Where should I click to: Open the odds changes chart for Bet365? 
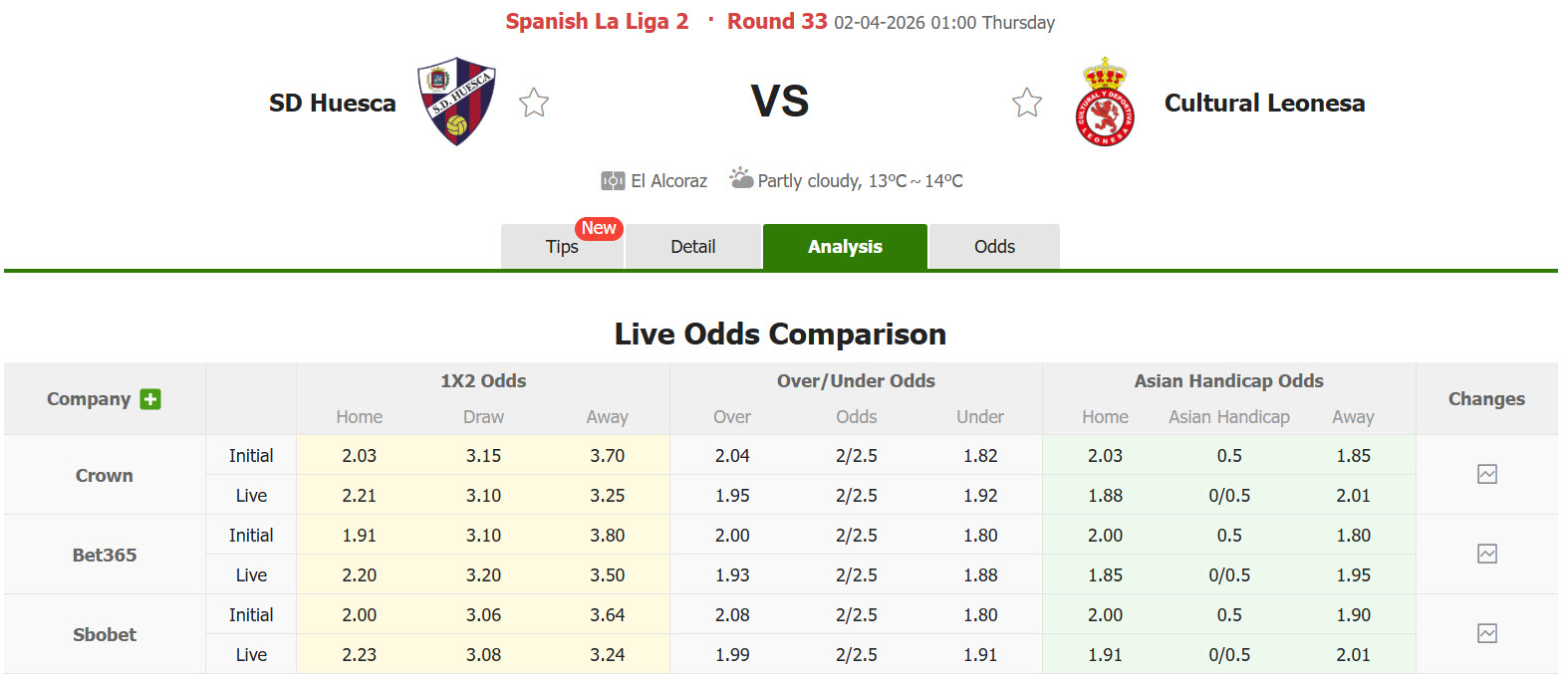pyautogui.click(x=1487, y=555)
